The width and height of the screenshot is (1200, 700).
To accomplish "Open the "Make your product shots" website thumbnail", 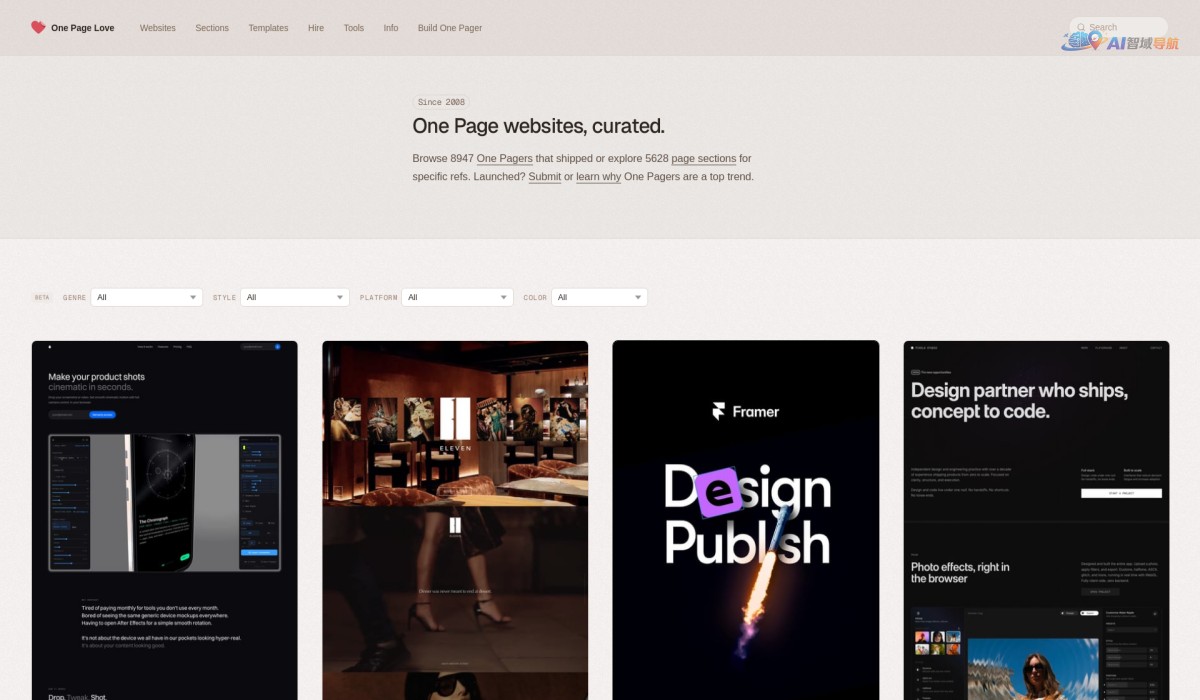I will point(165,520).
